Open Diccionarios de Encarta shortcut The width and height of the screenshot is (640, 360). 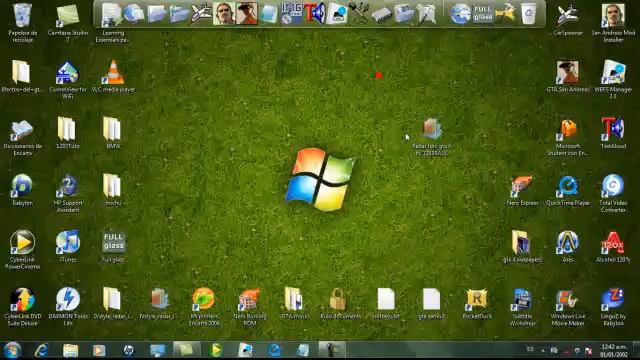point(22,137)
